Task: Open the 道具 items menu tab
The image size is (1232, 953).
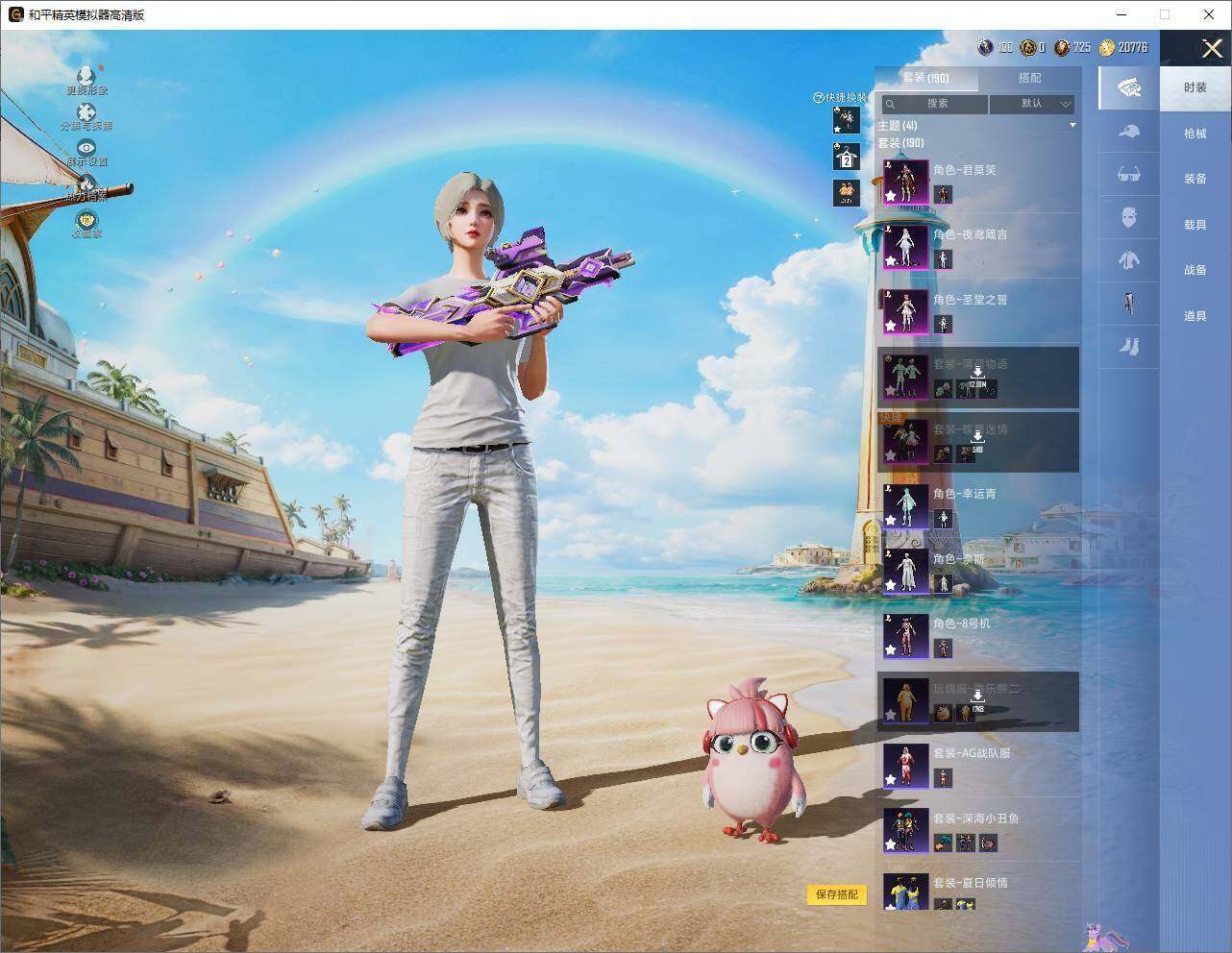Action: click(x=1195, y=316)
